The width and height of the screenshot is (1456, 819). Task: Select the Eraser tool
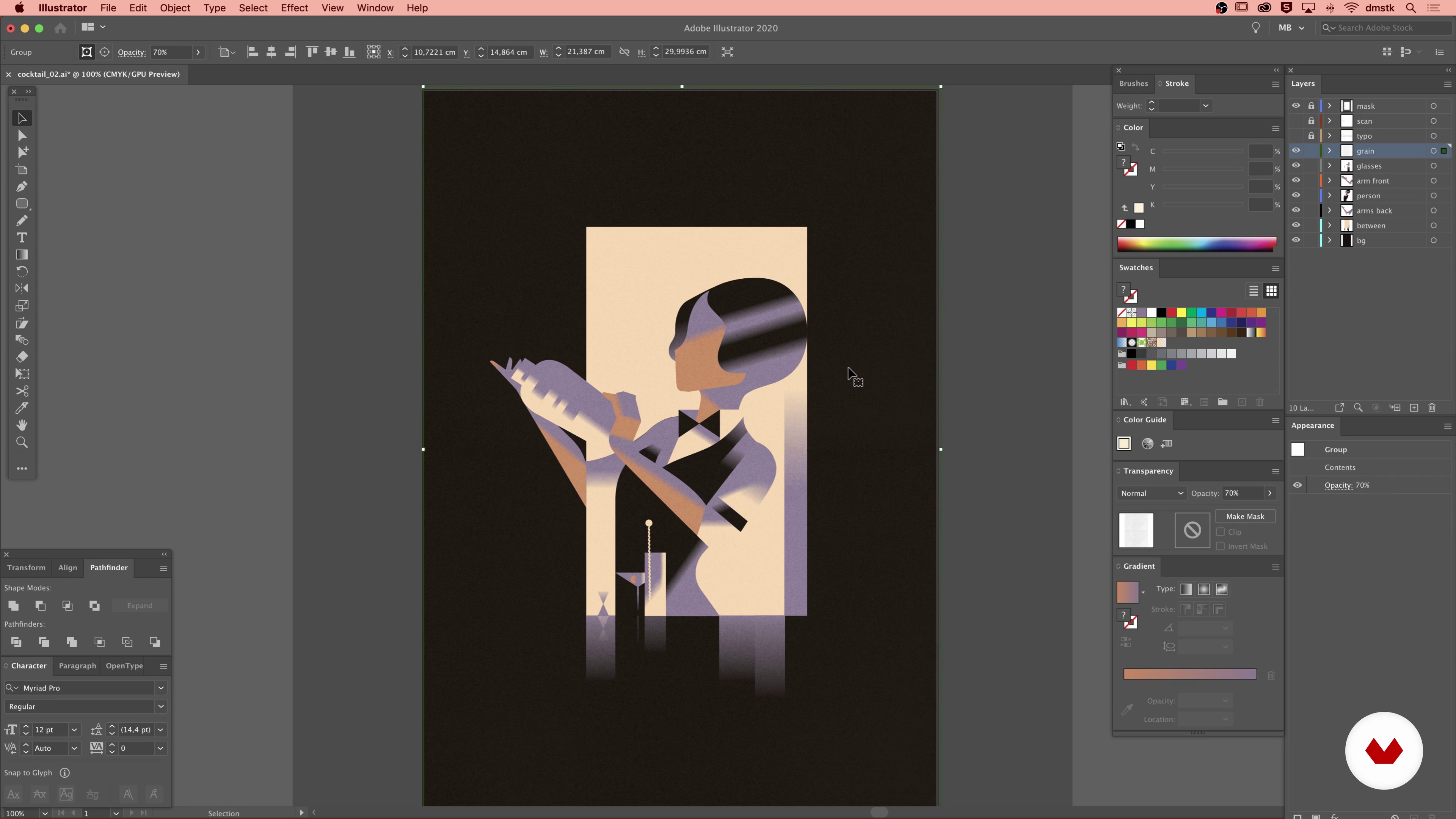pos(22,357)
